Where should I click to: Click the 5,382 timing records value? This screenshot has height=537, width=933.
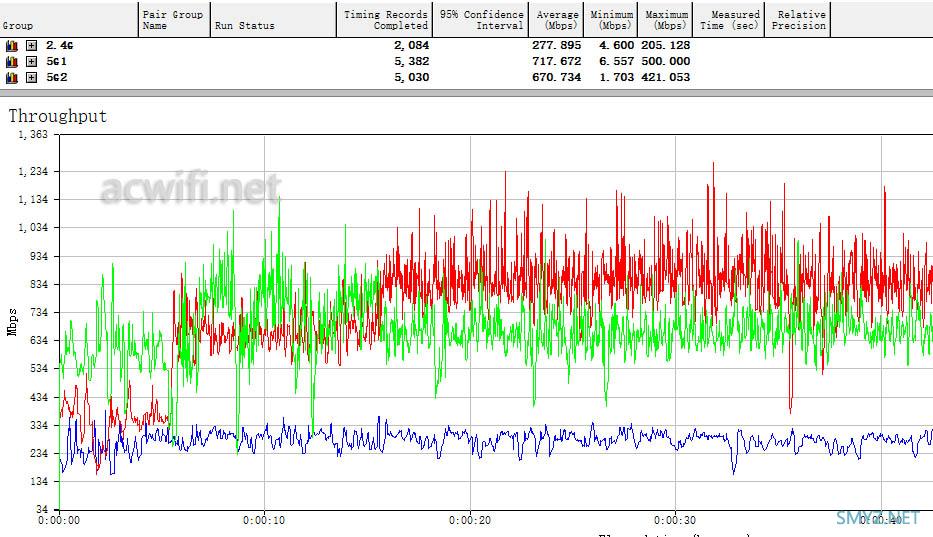click(x=411, y=61)
